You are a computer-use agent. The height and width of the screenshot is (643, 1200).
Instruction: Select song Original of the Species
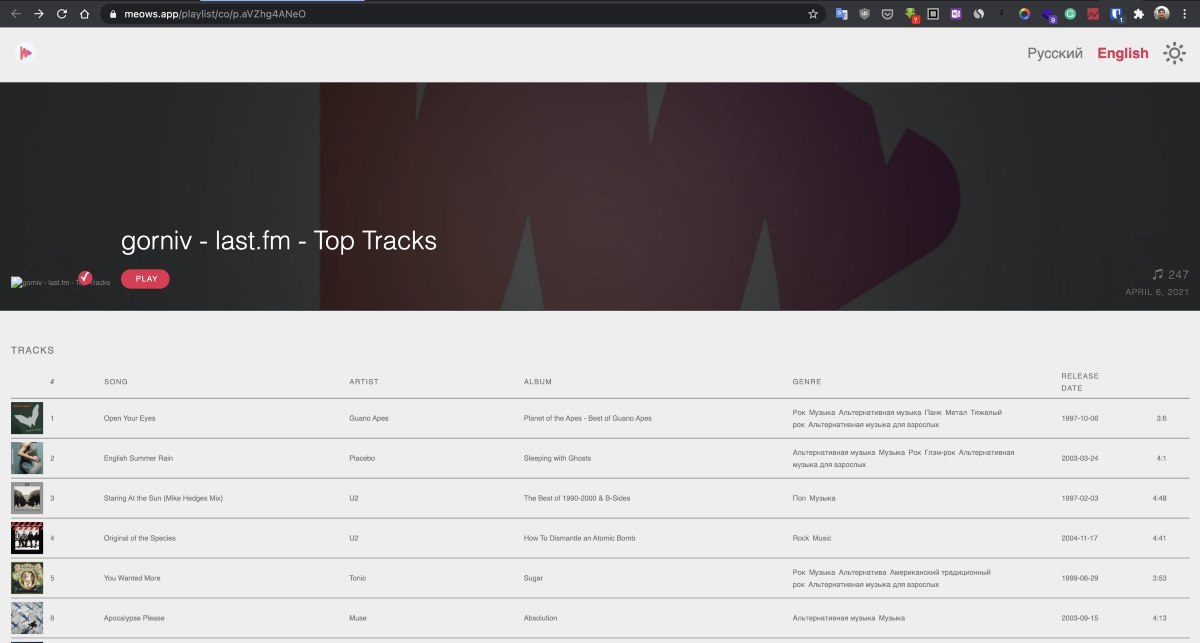[x=140, y=538]
